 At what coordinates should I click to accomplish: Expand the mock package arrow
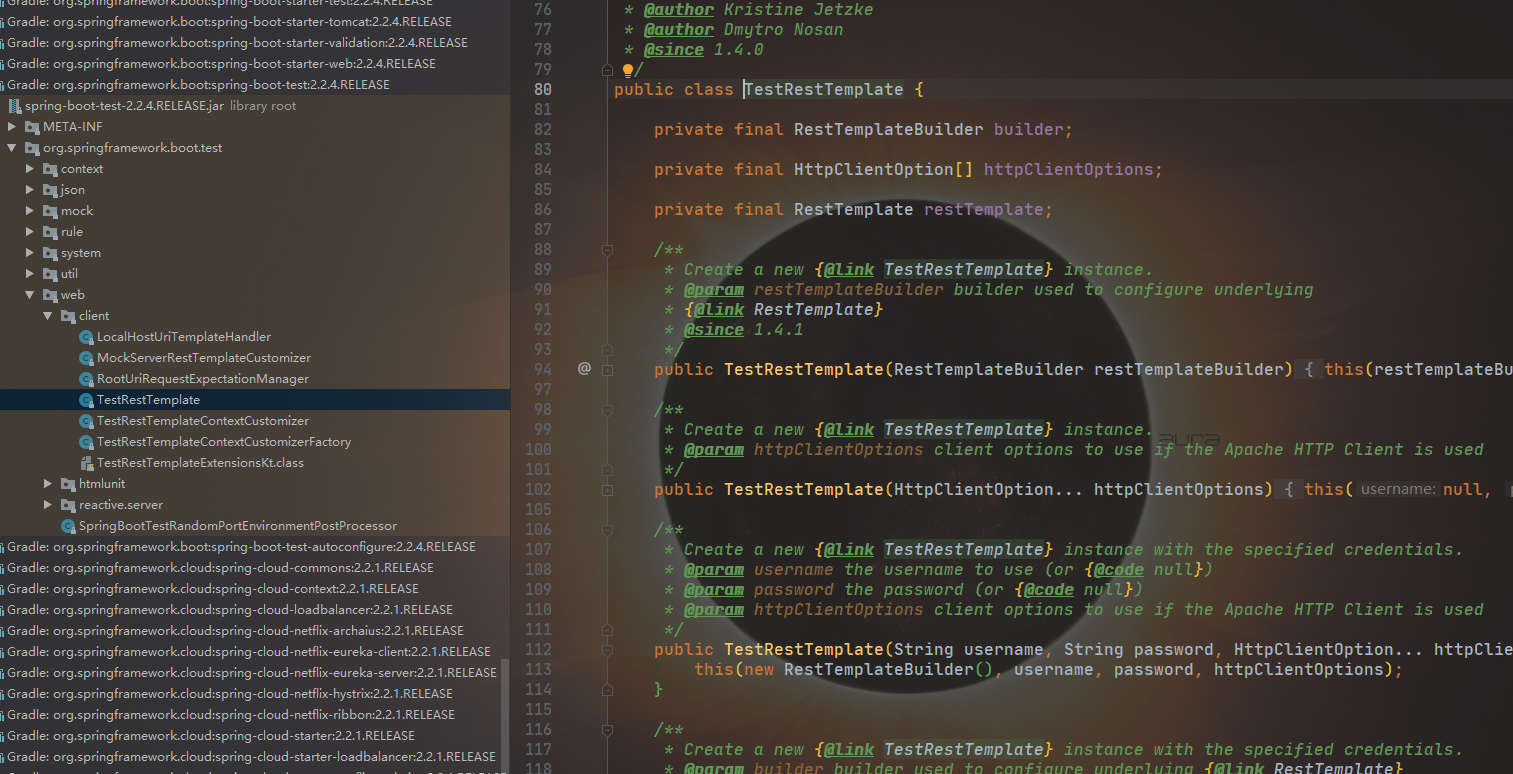tap(30, 211)
